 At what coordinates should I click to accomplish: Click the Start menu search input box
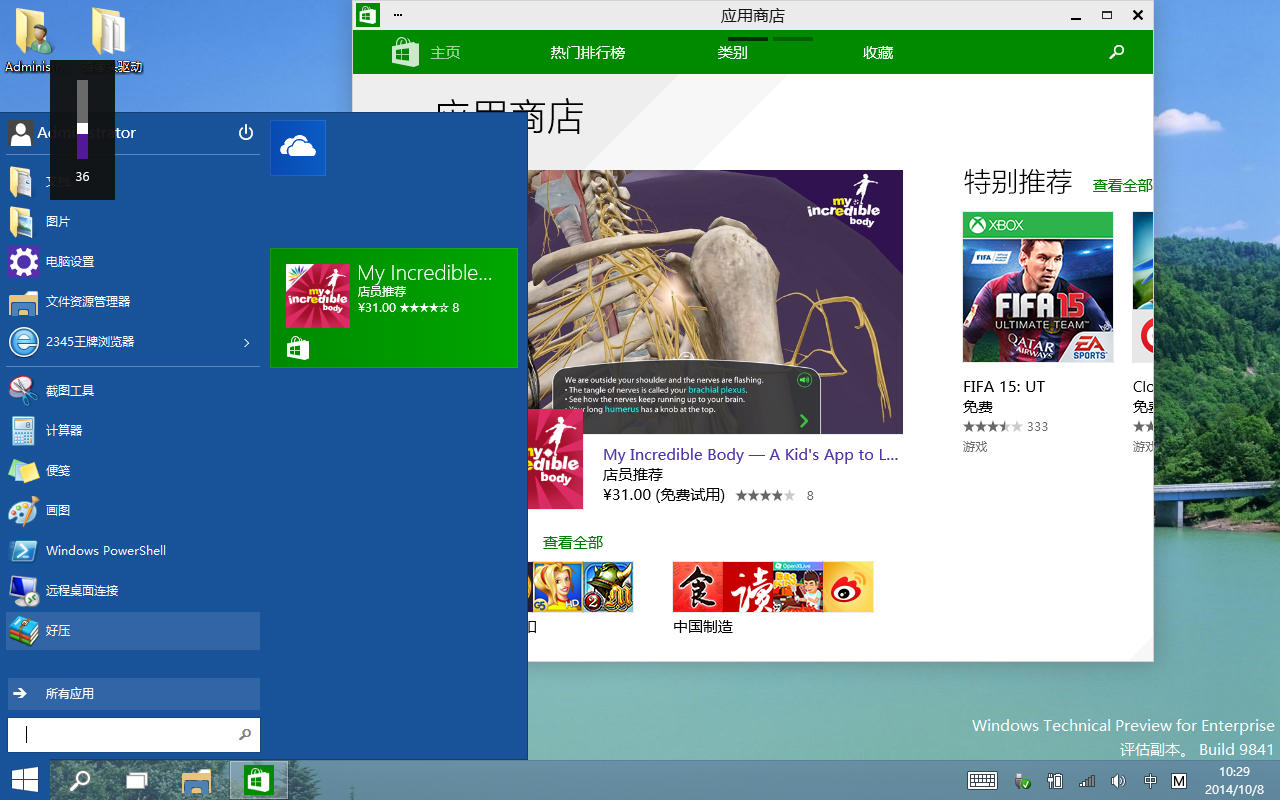pos(134,734)
